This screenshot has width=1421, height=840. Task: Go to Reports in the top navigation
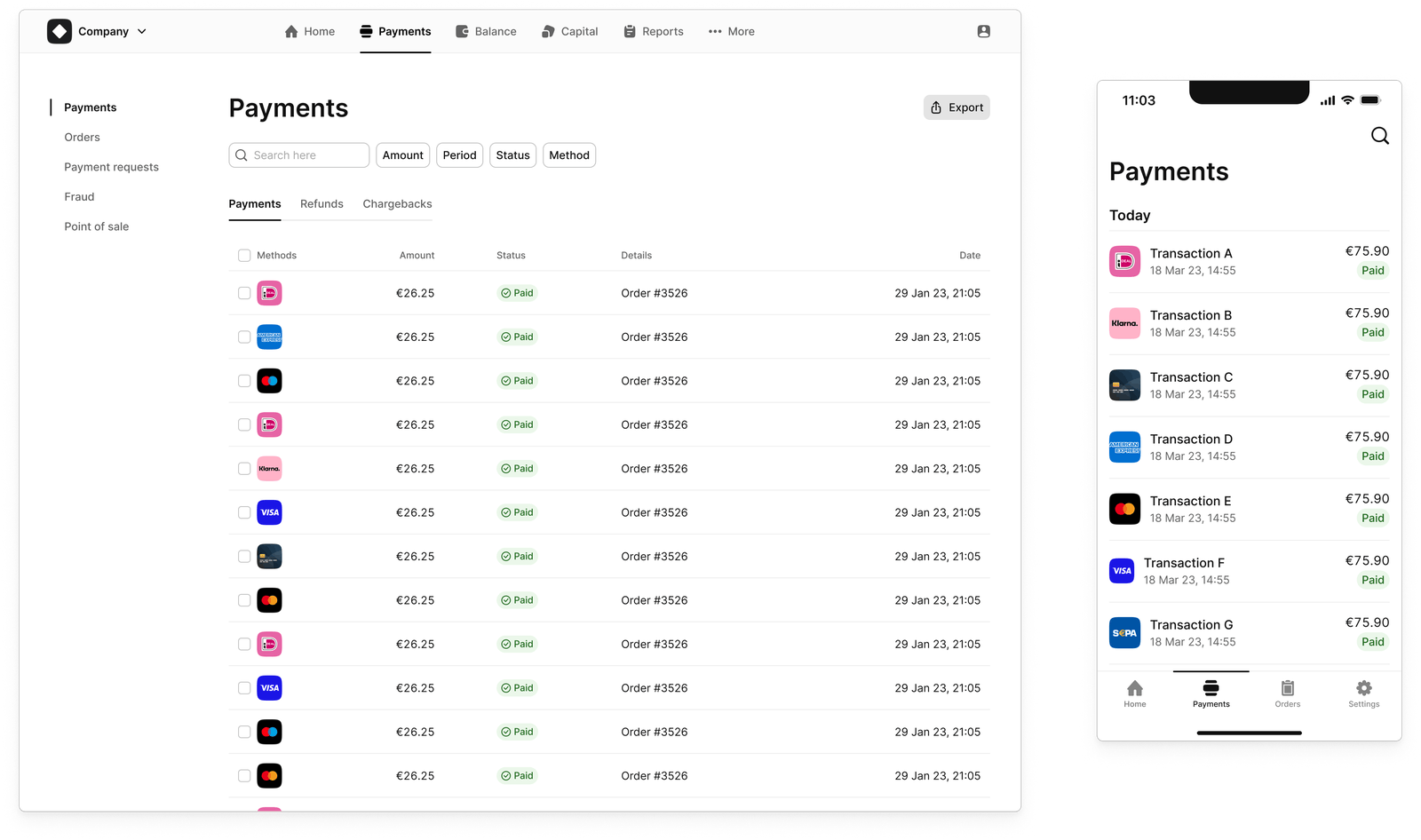pos(654,31)
